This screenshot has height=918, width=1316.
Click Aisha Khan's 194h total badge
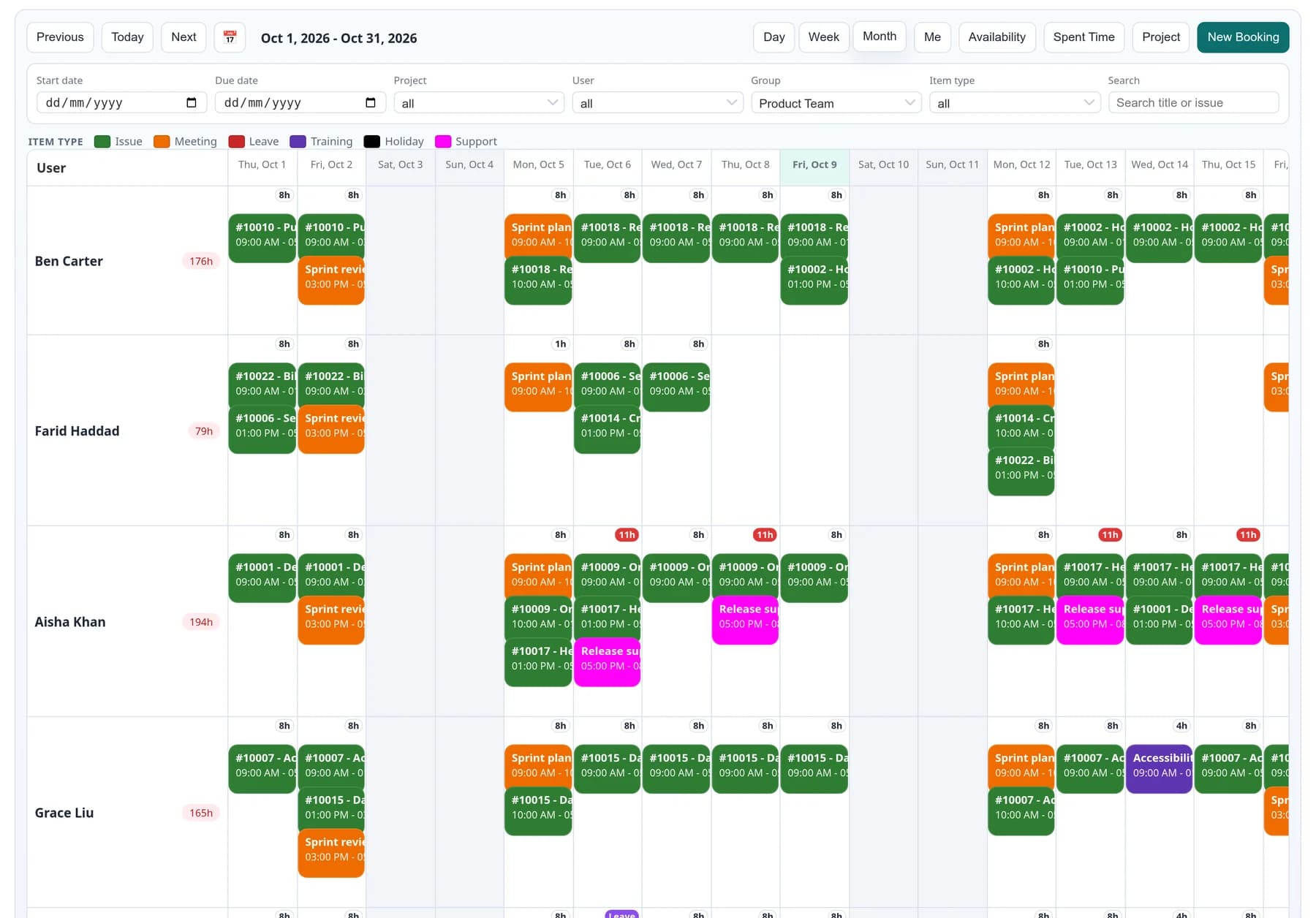point(201,622)
